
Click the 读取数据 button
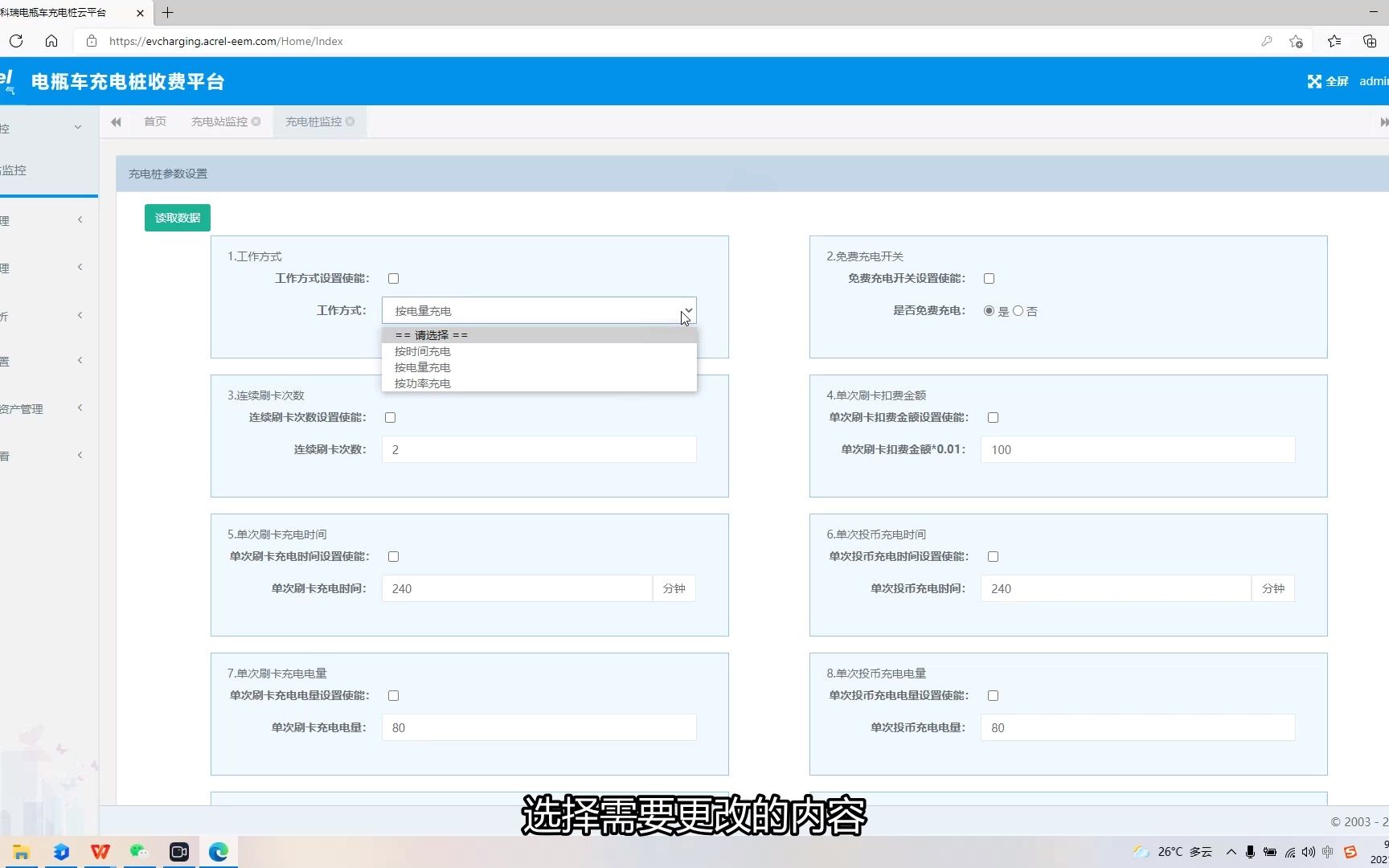177,217
